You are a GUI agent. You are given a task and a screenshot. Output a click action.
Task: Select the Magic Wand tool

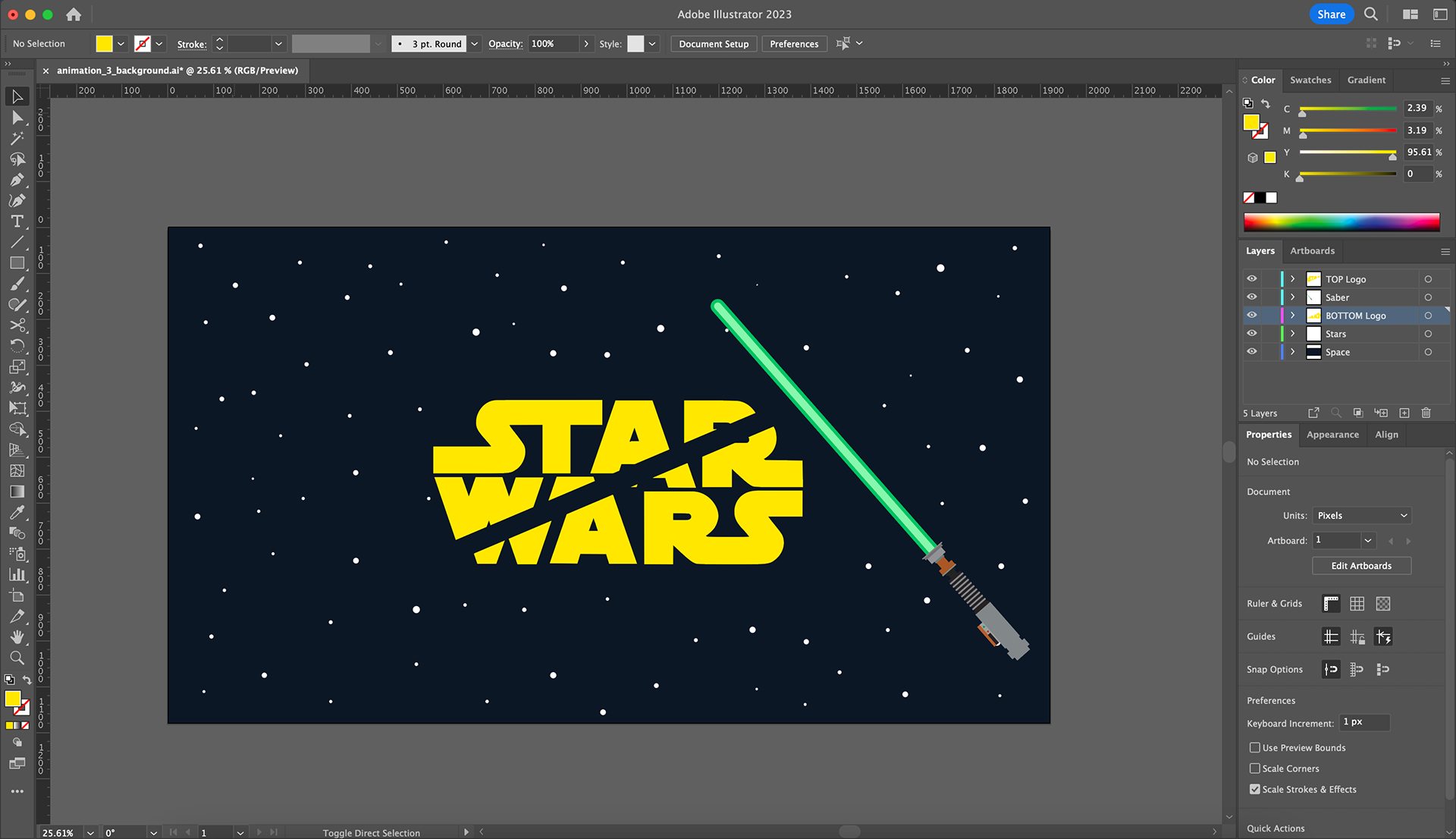[x=17, y=138]
